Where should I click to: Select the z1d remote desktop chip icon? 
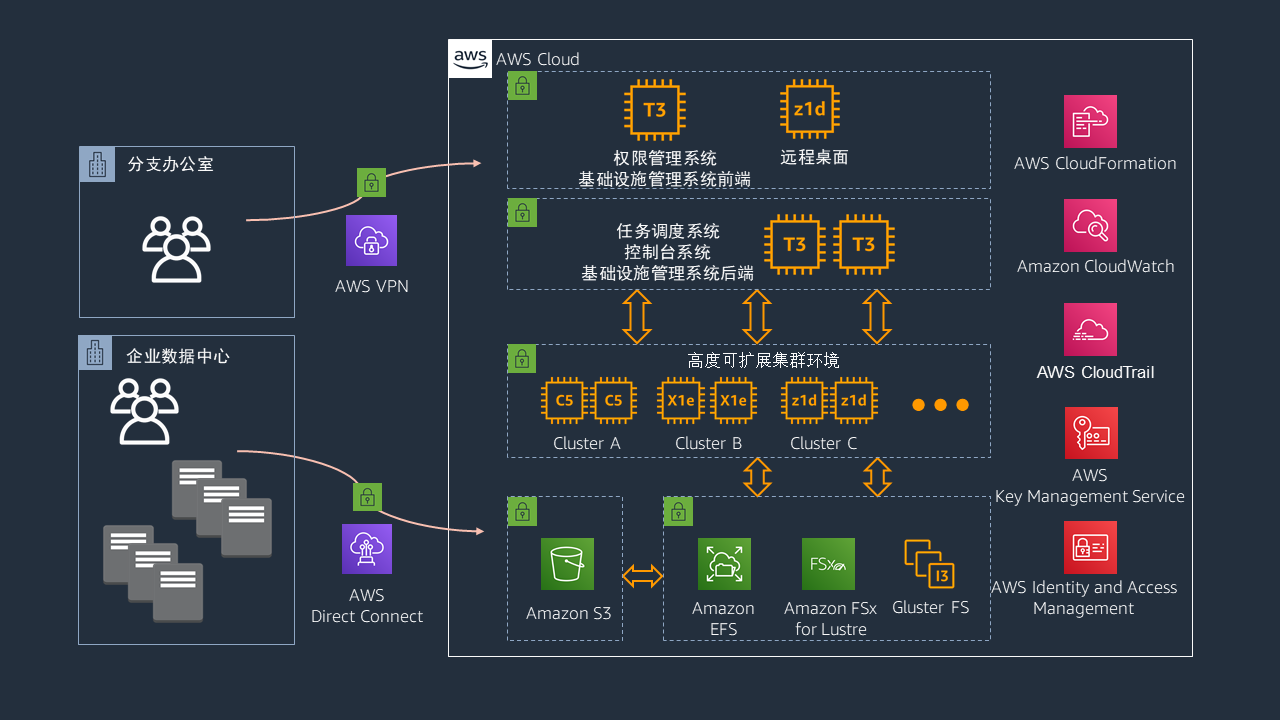pyautogui.click(x=808, y=110)
